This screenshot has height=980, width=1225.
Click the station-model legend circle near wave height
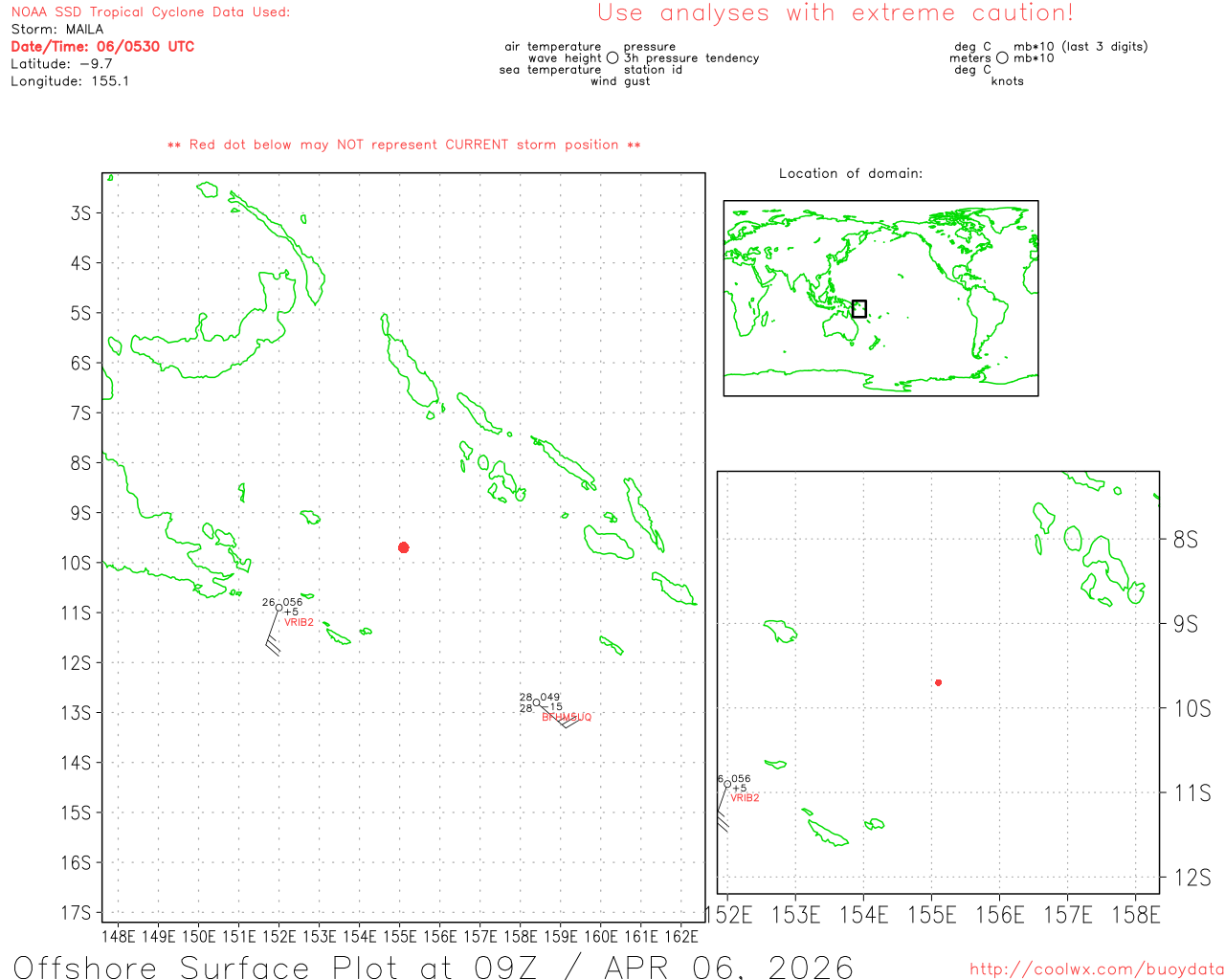click(612, 58)
